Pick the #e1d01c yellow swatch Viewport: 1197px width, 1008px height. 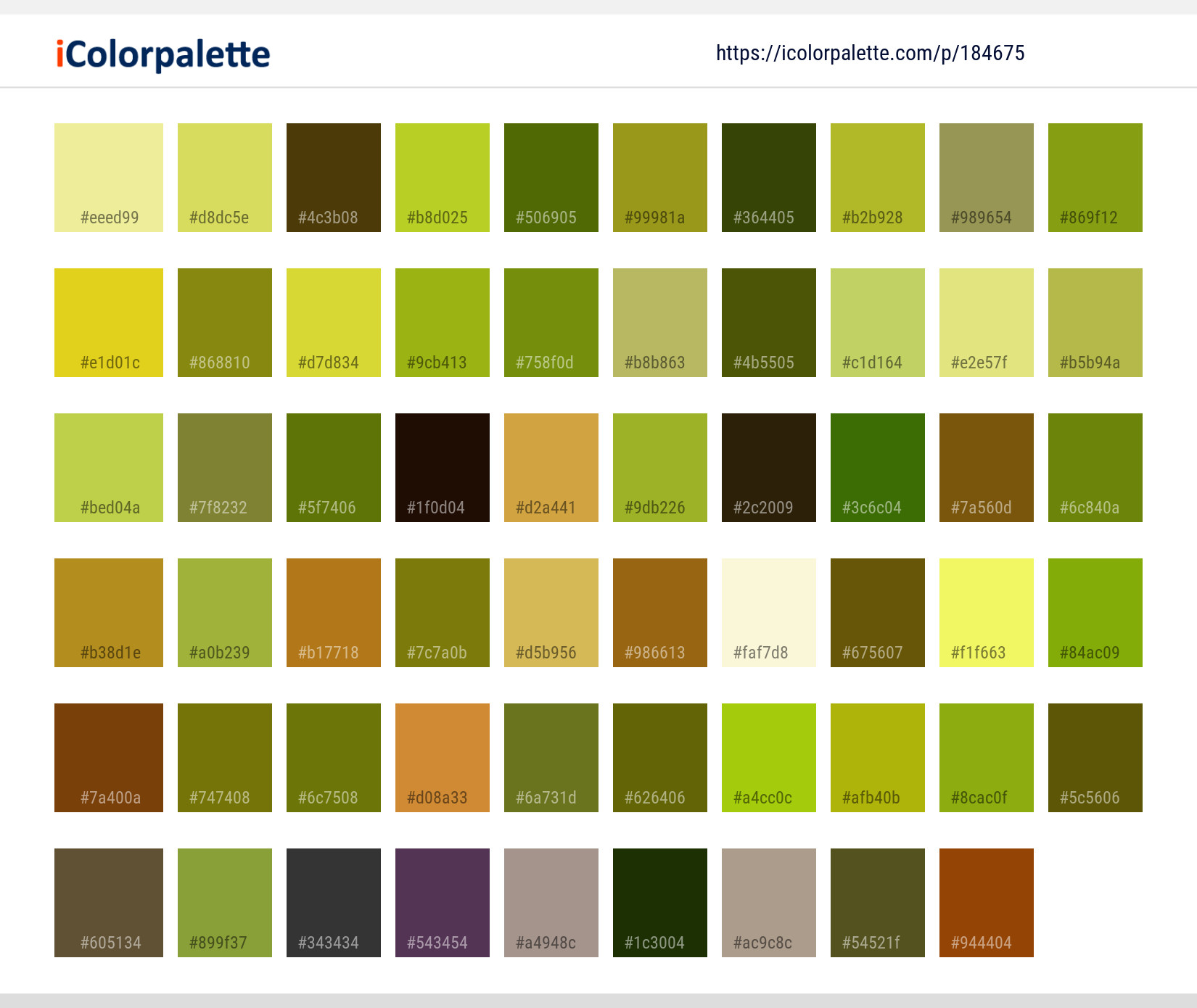(109, 323)
